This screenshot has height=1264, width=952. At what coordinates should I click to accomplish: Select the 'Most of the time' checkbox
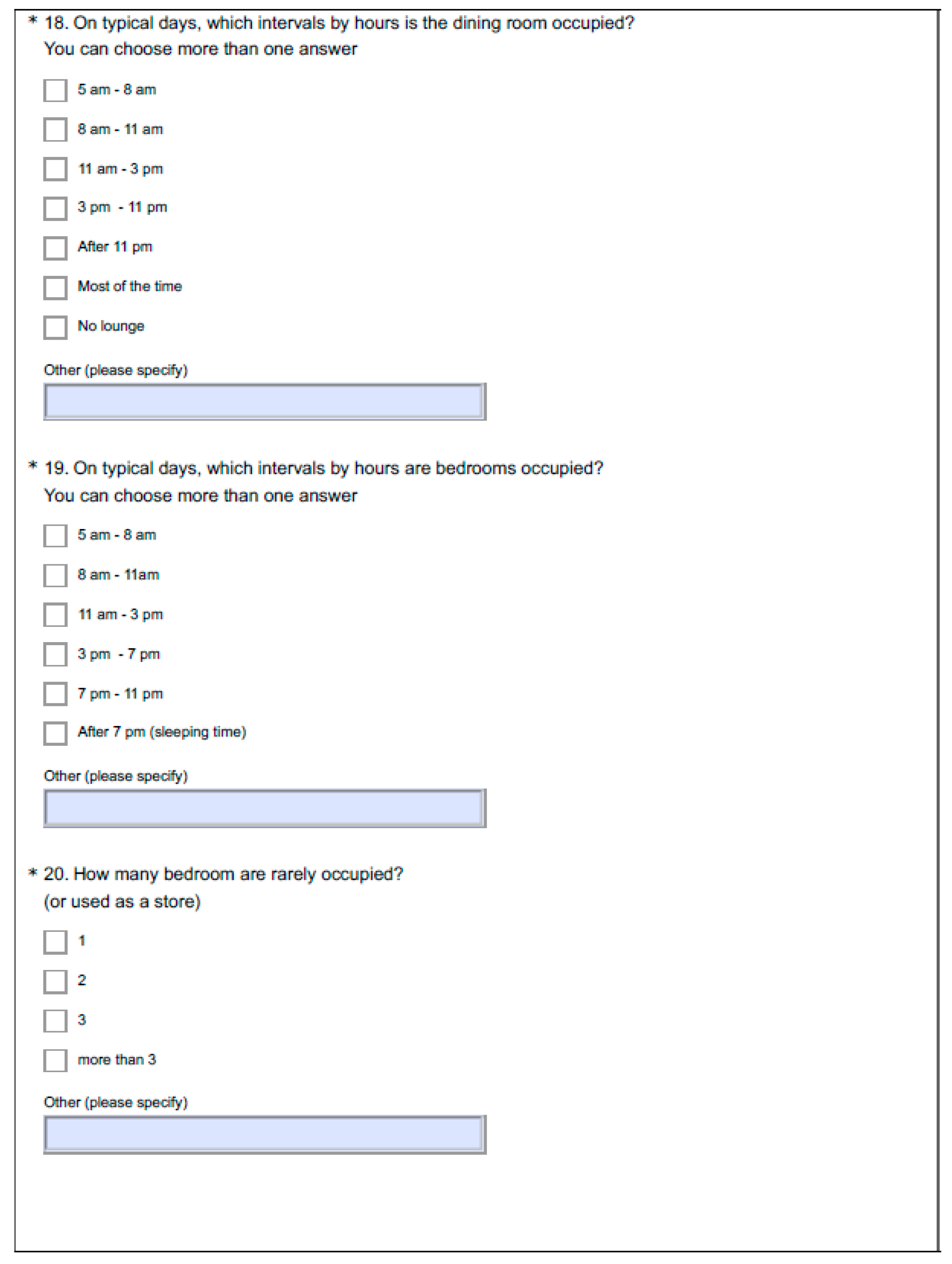tap(56, 287)
